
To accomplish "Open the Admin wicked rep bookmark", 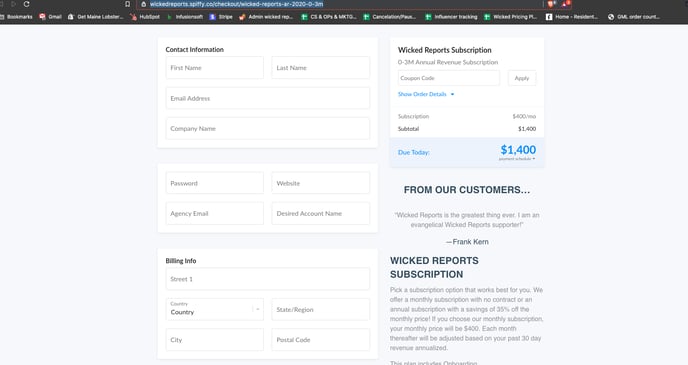I will pyautogui.click(x=266, y=17).
